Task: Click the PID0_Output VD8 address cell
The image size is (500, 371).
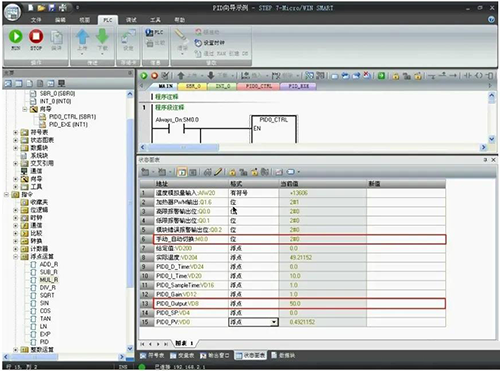Action: point(191,304)
